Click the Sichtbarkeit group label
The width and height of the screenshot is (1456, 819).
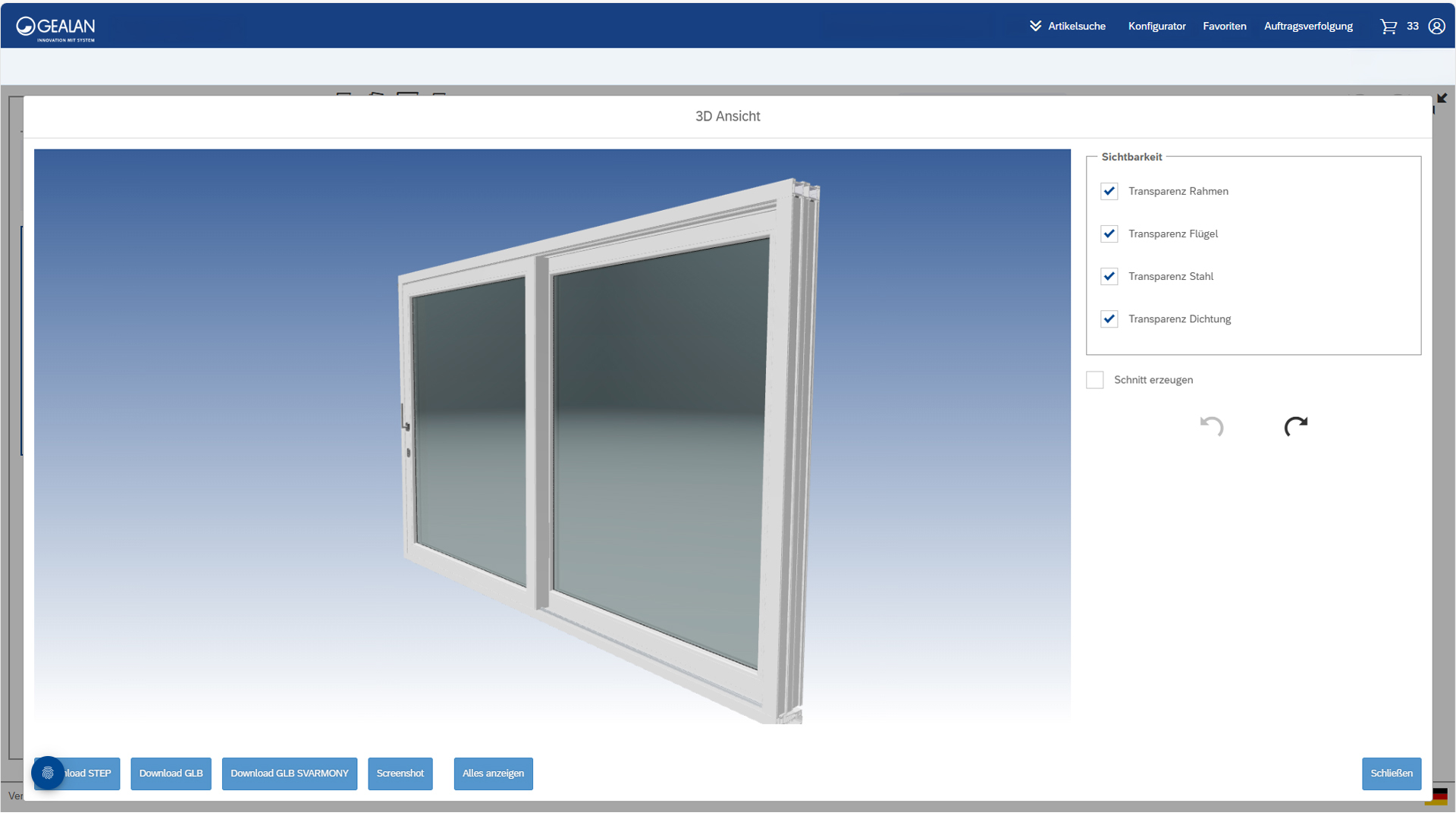pyautogui.click(x=1131, y=157)
